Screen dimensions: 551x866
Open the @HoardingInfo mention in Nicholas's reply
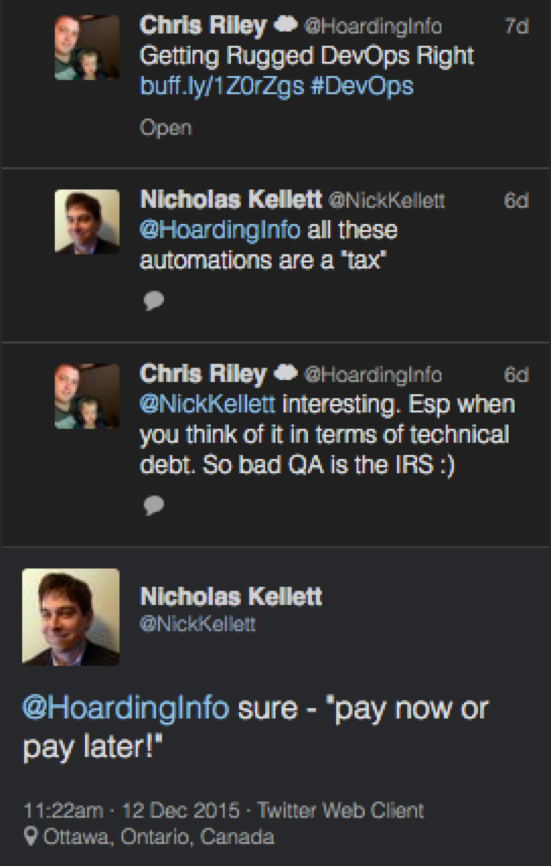[x=220, y=229]
